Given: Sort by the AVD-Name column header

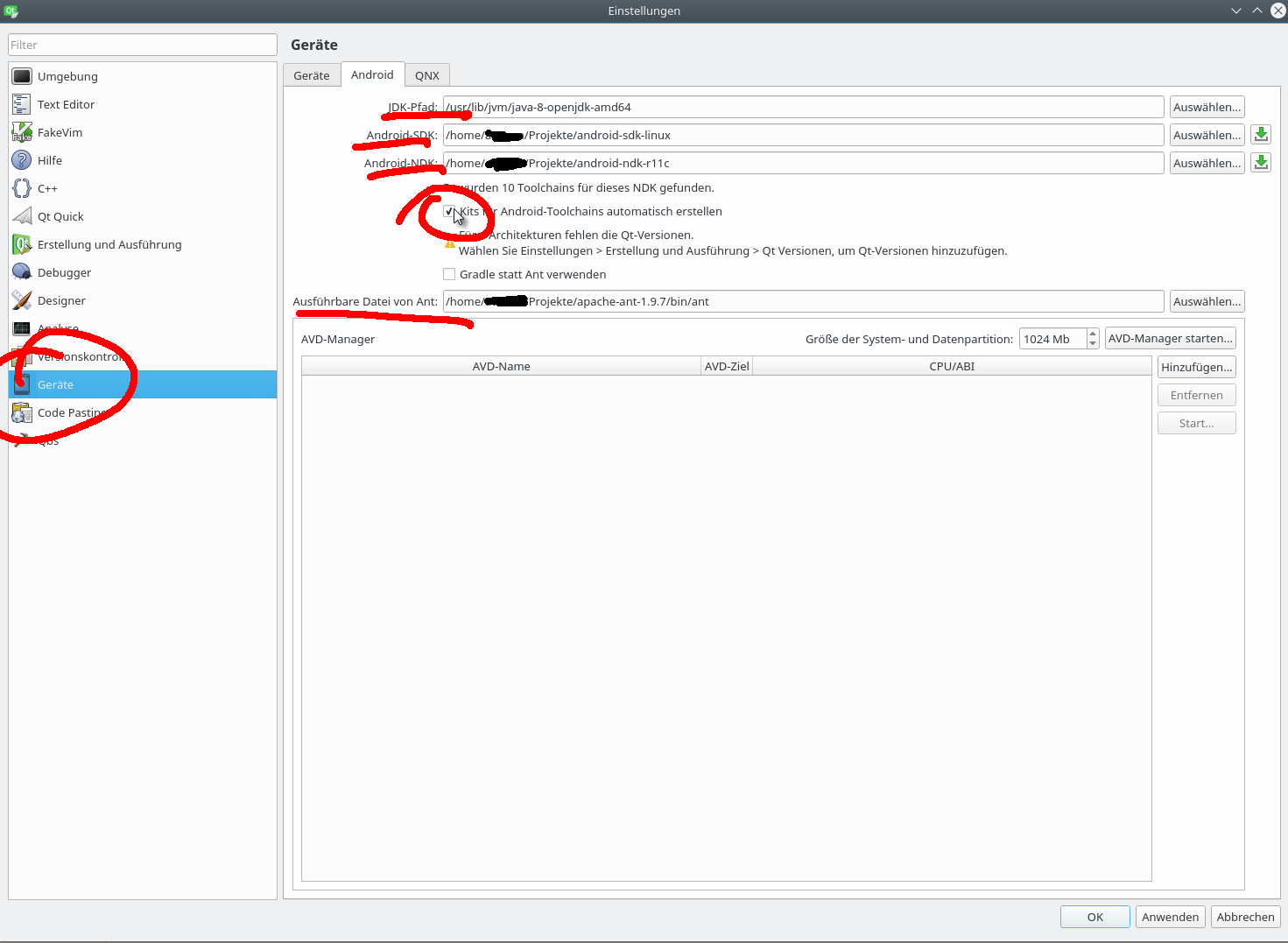Looking at the screenshot, I should (x=501, y=366).
